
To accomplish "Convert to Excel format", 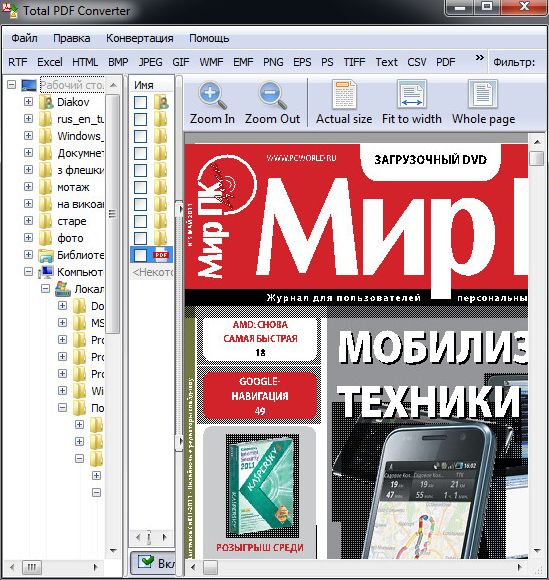I will tap(50, 62).
